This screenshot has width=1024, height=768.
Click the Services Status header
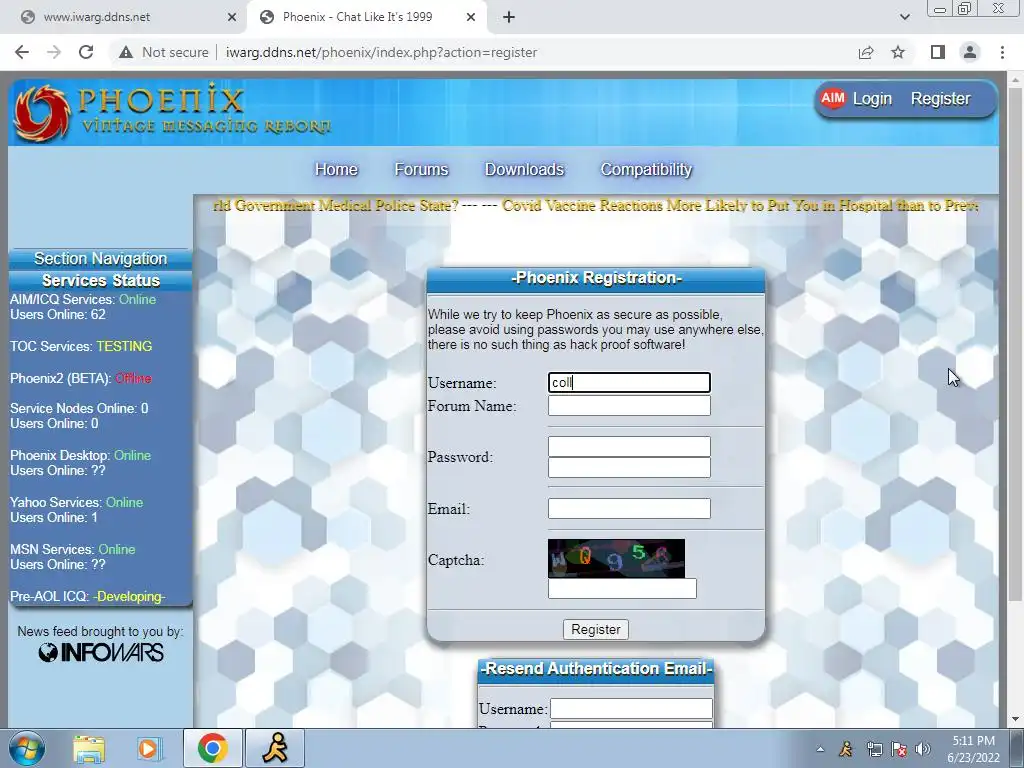coord(101,280)
